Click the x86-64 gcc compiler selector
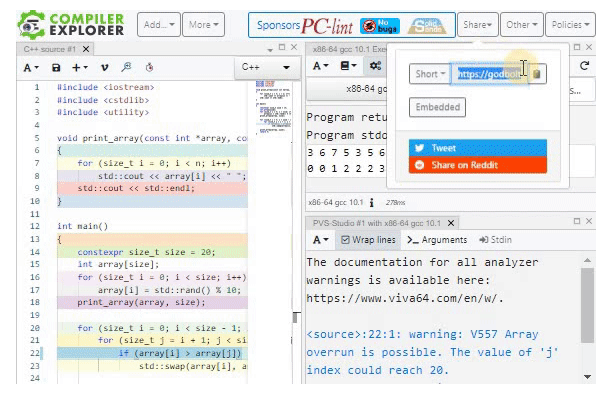This screenshot has height=400, width=612. pyautogui.click(x=347, y=89)
